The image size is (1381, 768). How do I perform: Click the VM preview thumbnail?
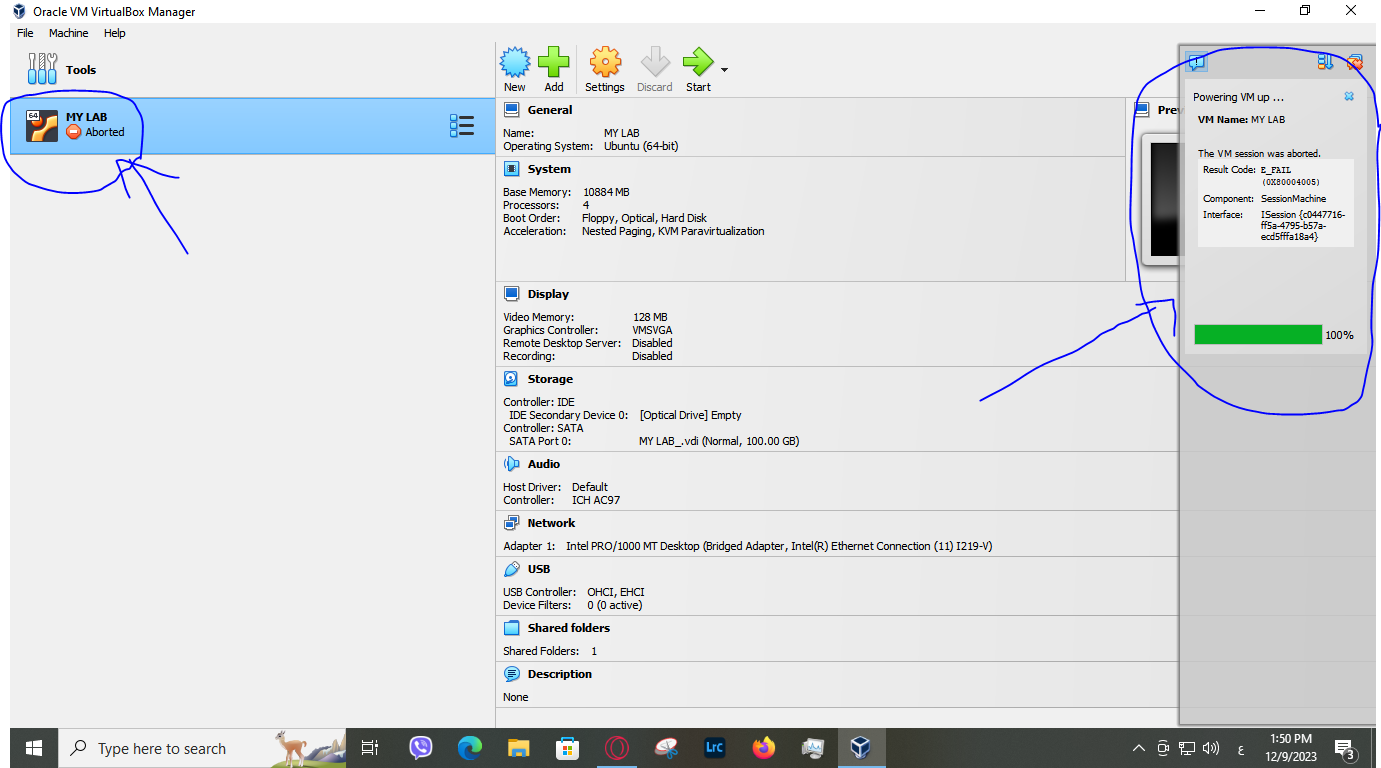coord(1162,200)
